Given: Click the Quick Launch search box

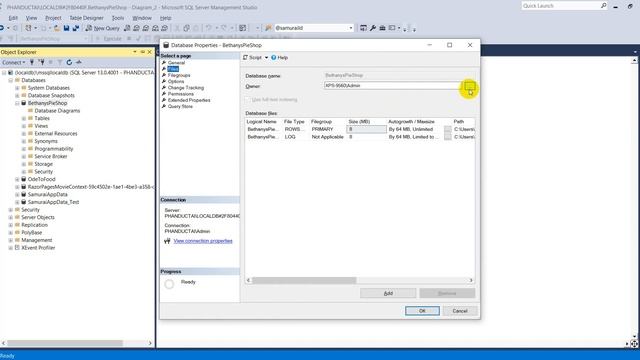Looking at the screenshot, I should tap(564, 6).
